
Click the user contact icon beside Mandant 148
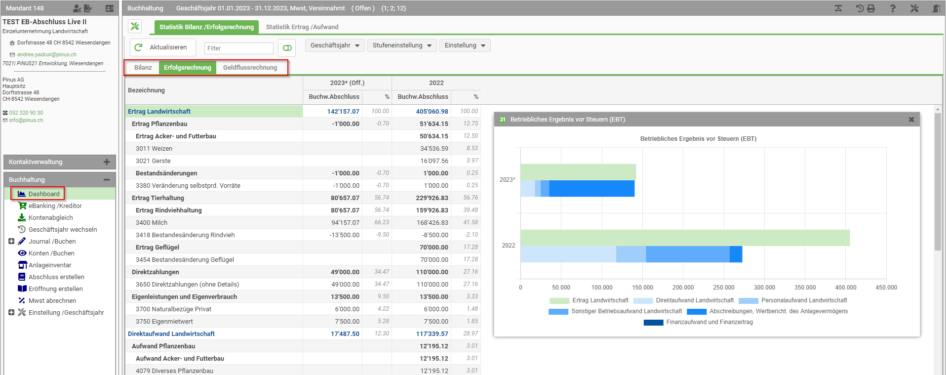[x=77, y=8]
